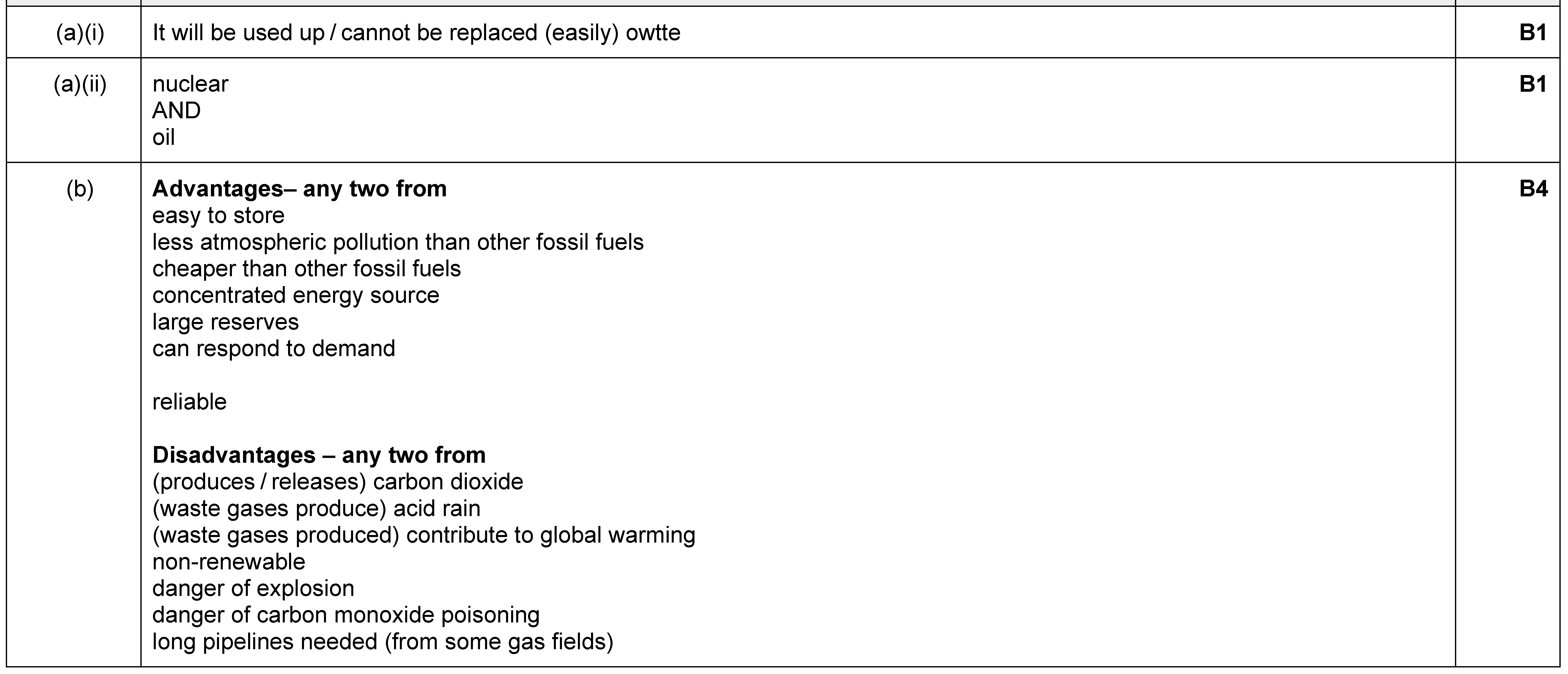Screen dimensions: 1568x674
Task: Click the (a)(i) question label
Action: pos(80,32)
